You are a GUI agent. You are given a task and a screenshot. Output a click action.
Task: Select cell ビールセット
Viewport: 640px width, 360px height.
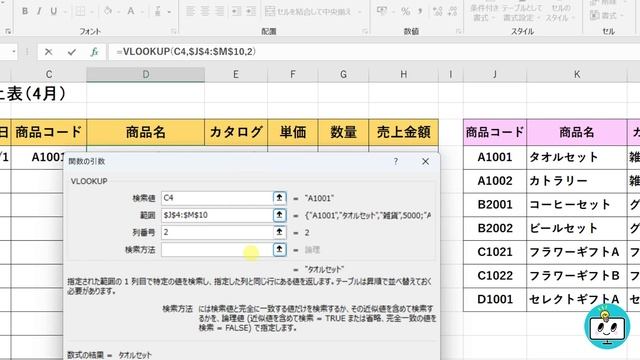coord(577,228)
